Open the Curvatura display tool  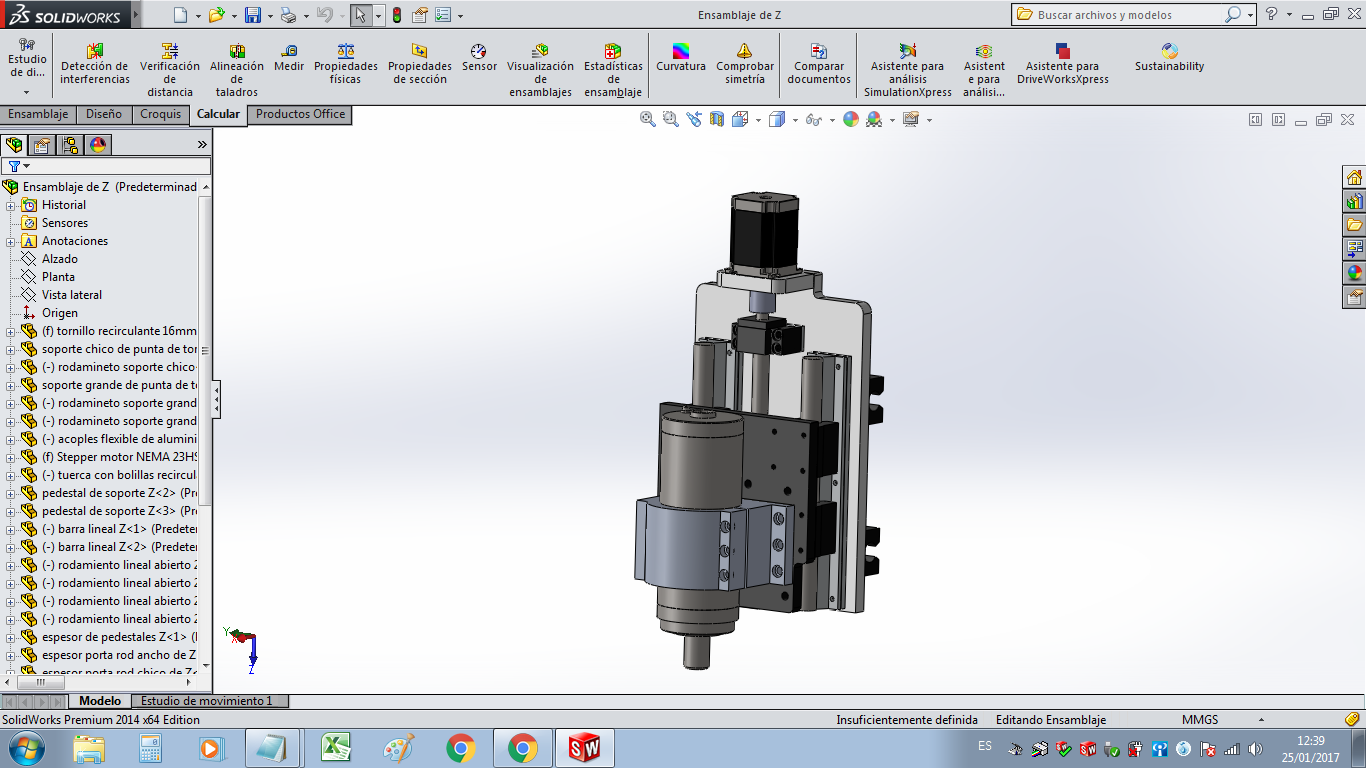[x=680, y=58]
